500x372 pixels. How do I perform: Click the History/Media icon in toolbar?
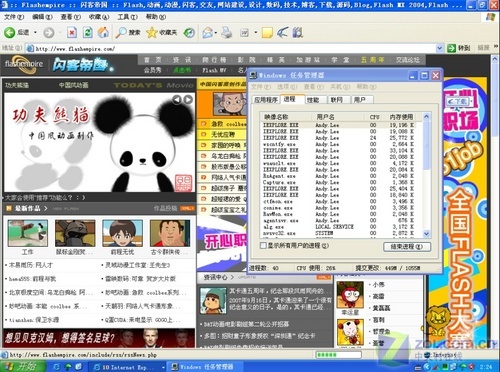189,33
